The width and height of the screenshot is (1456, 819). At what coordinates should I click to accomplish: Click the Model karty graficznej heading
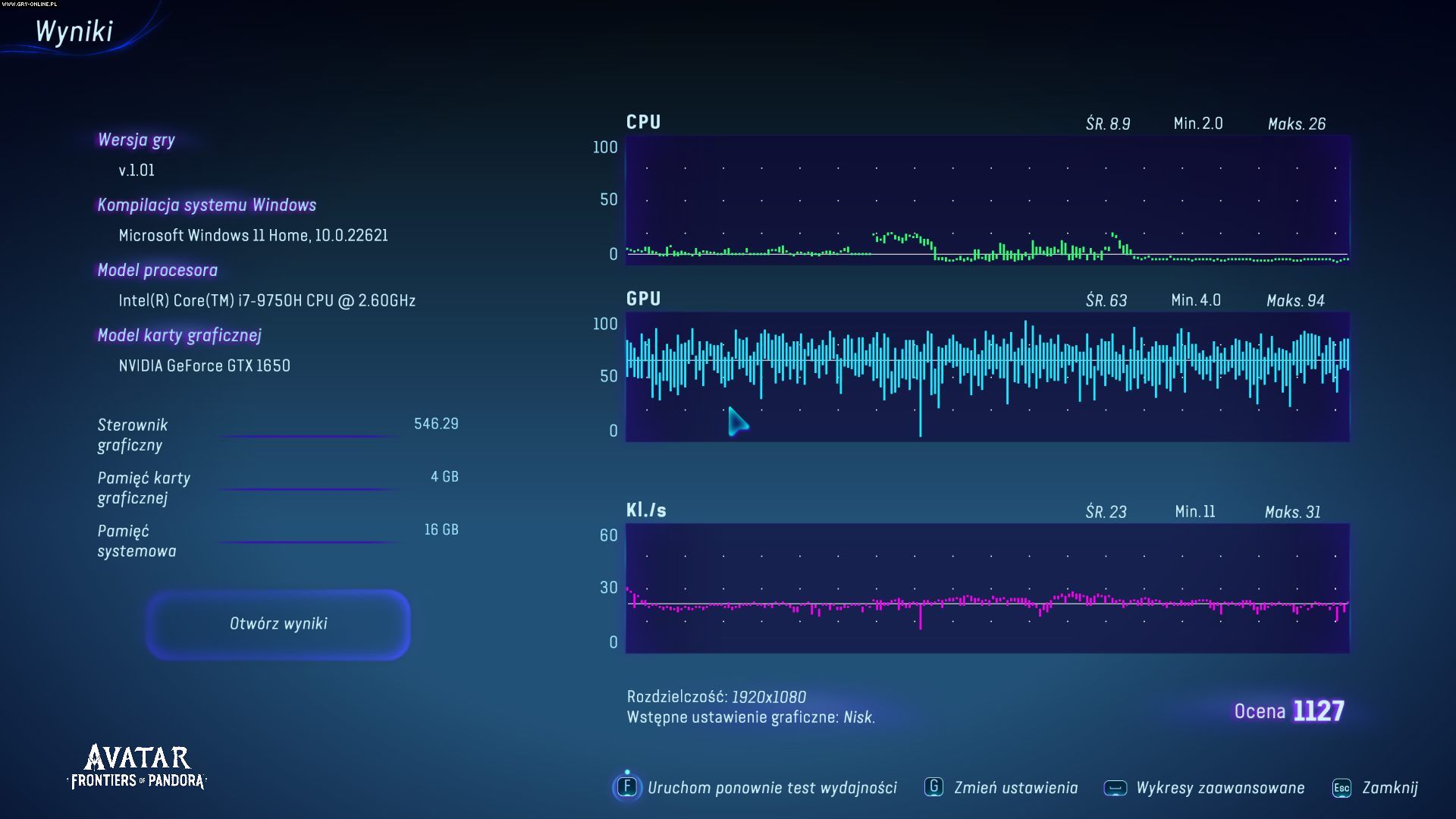pyautogui.click(x=179, y=335)
